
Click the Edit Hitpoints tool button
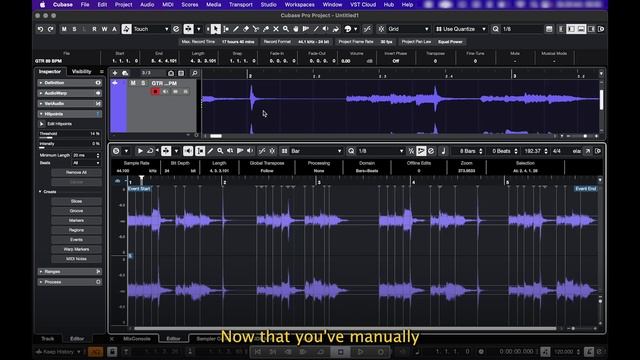click(x=42, y=124)
